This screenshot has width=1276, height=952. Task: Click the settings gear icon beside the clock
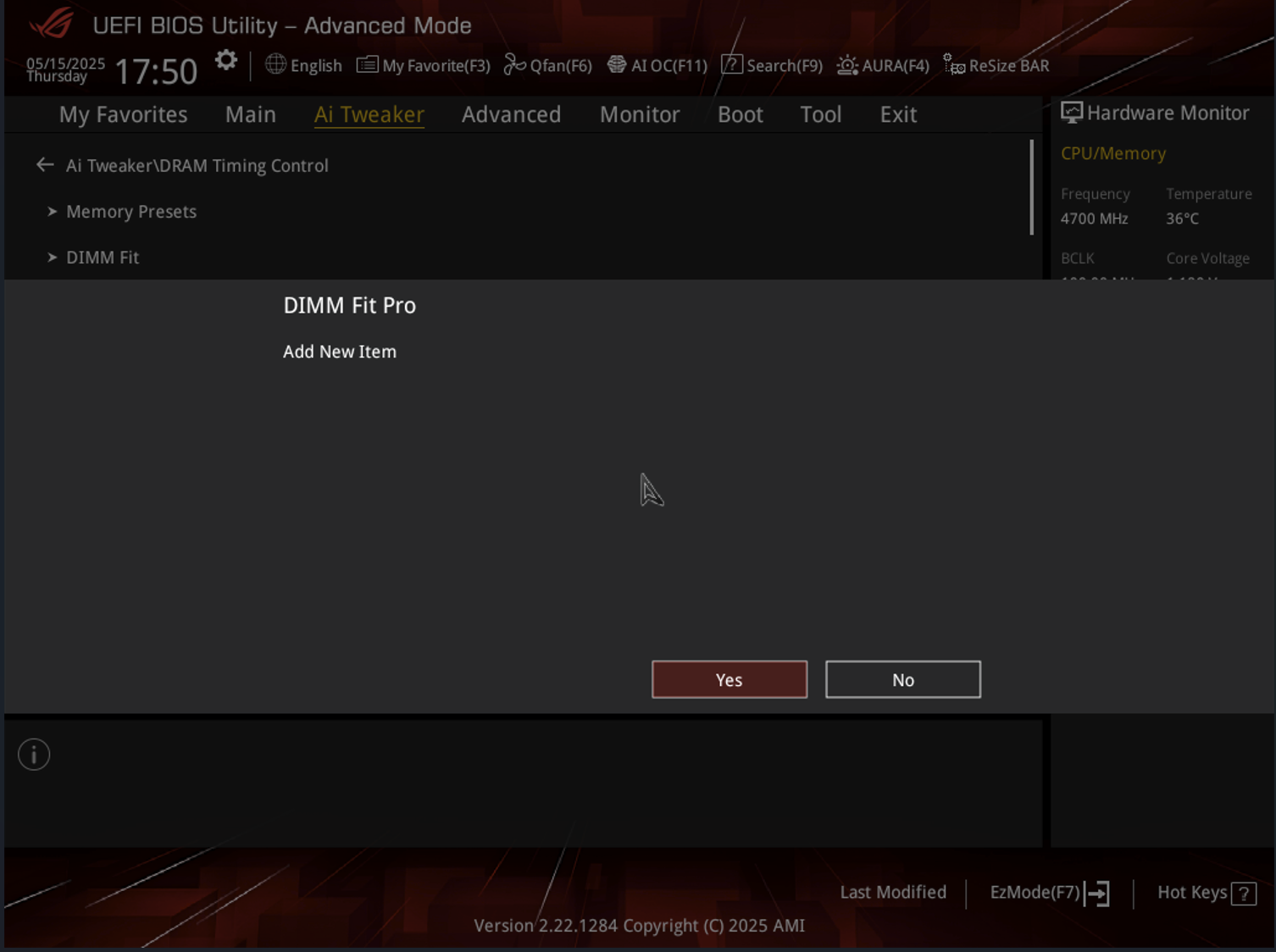point(225,61)
